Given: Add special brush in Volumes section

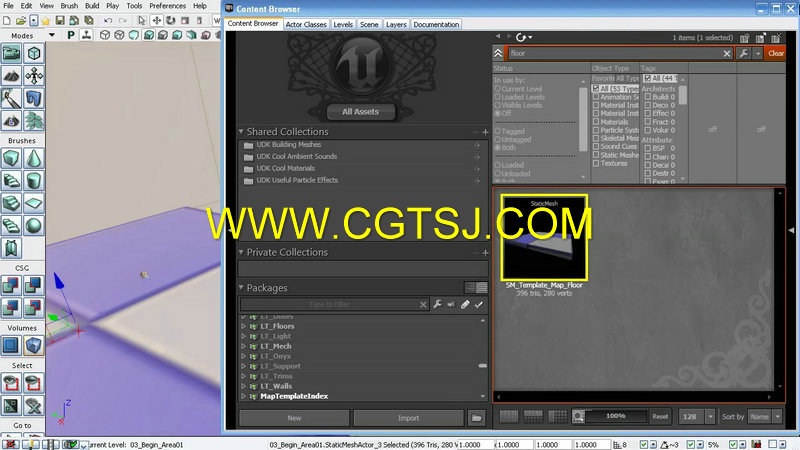Looking at the screenshot, I should tap(11, 345).
